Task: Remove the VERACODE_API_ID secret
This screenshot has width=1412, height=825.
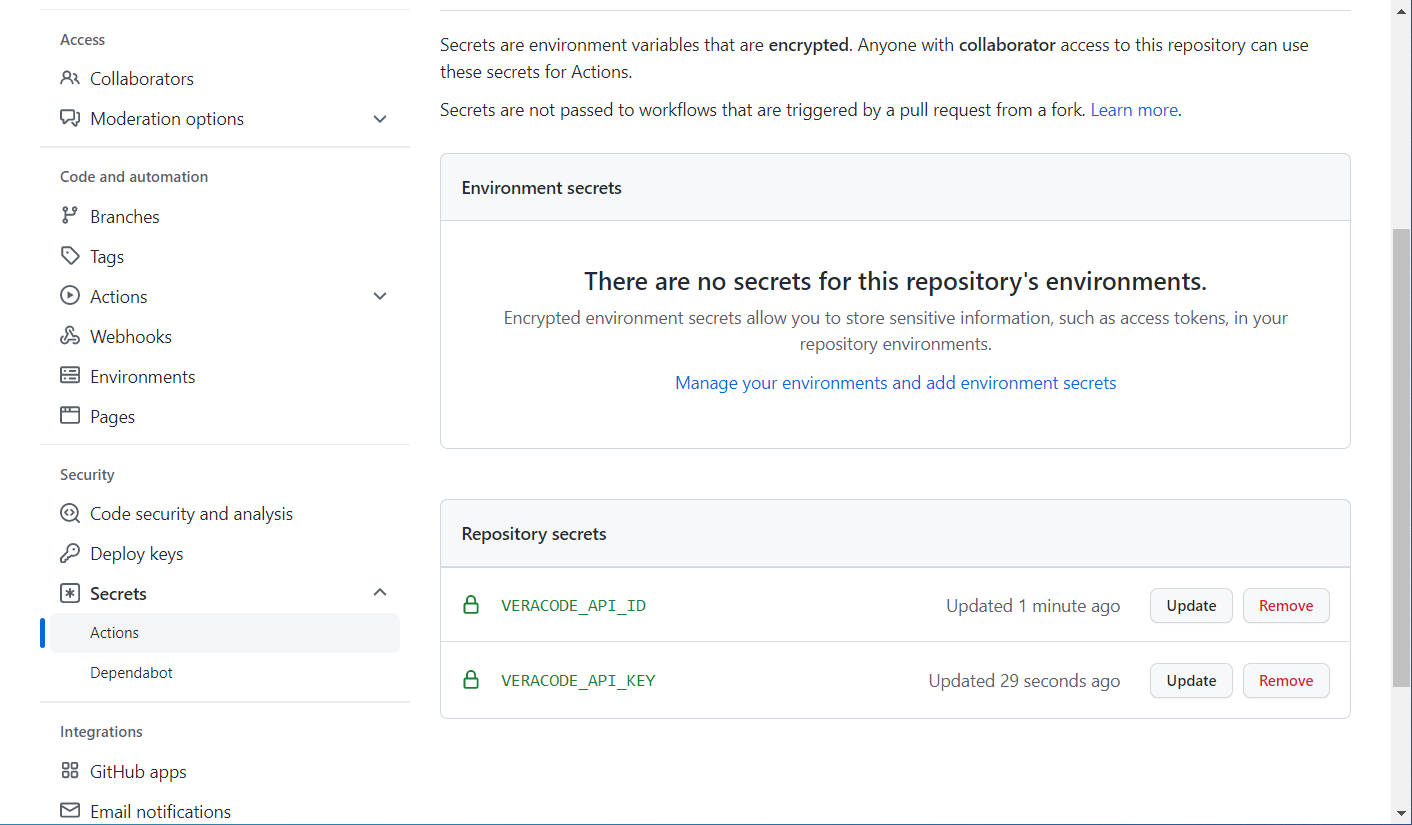Action: pos(1286,605)
